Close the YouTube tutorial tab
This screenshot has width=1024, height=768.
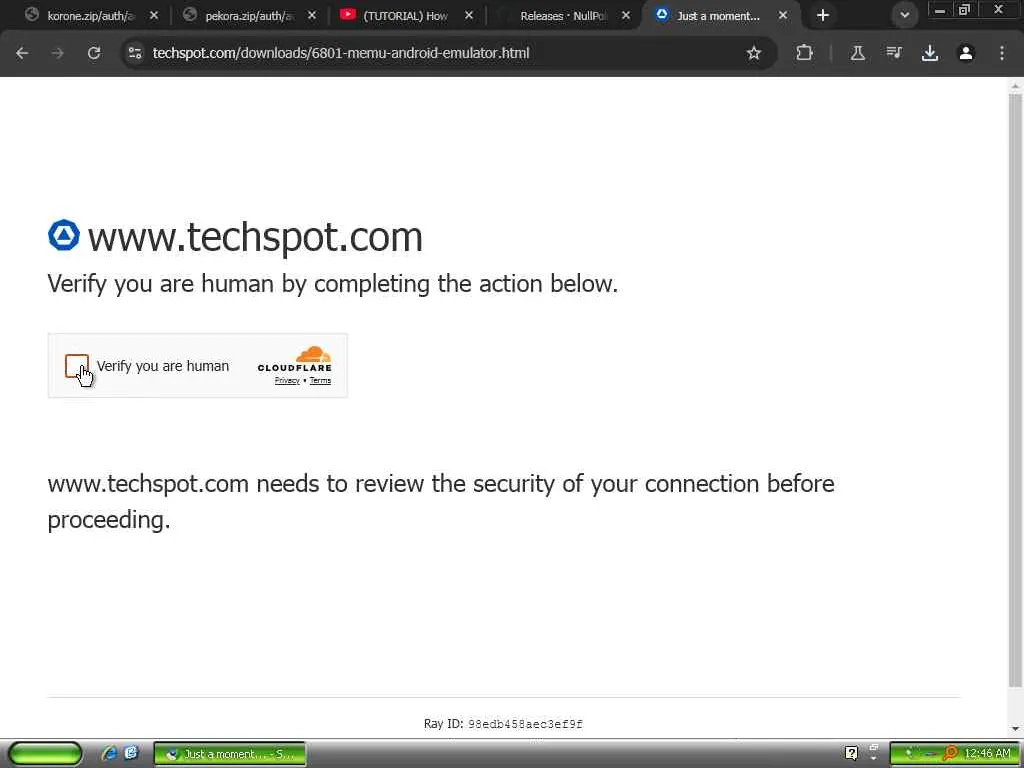click(469, 16)
